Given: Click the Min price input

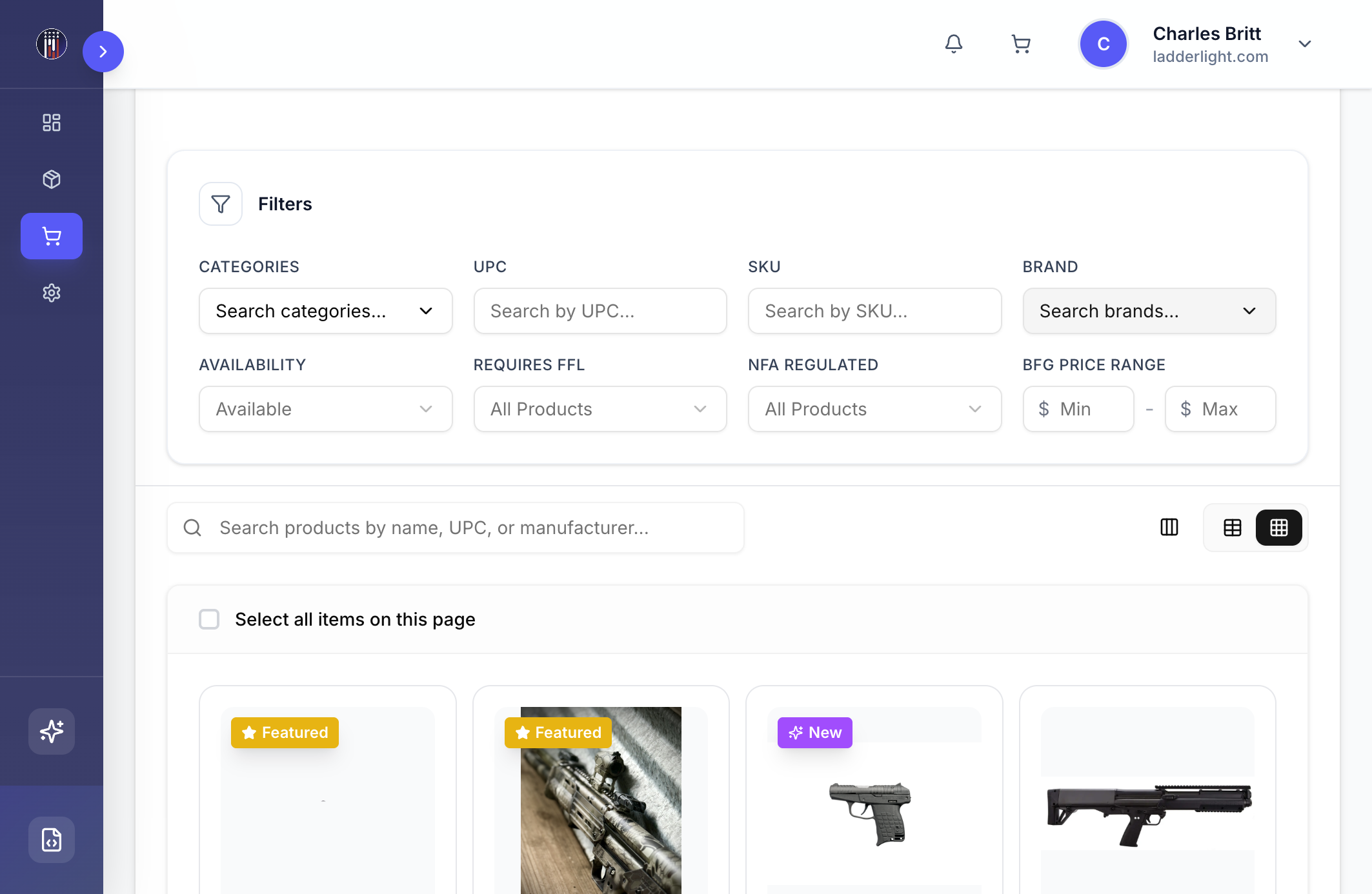Looking at the screenshot, I should coord(1078,409).
